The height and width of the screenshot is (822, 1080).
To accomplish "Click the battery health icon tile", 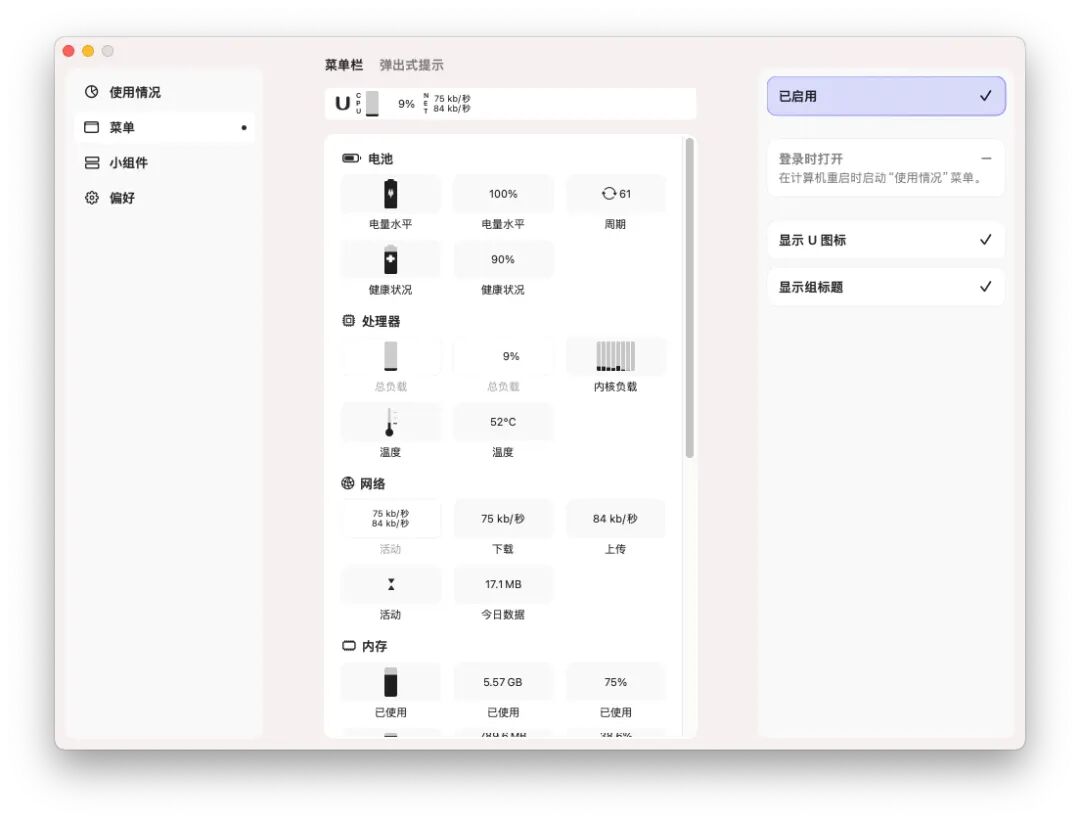I will point(391,260).
